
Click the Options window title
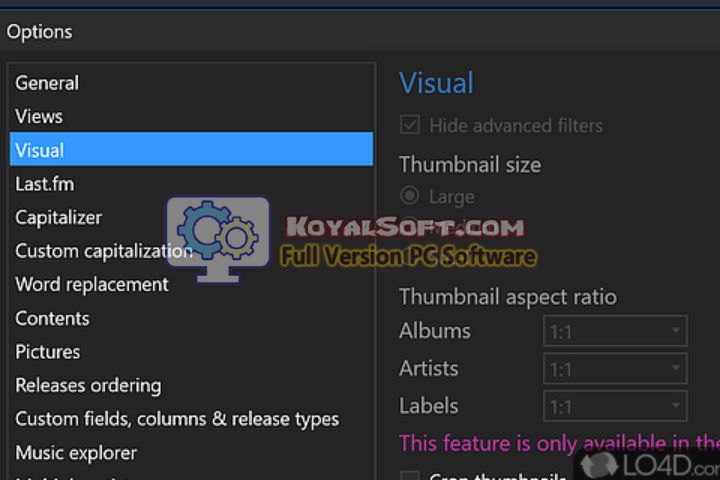point(39,32)
